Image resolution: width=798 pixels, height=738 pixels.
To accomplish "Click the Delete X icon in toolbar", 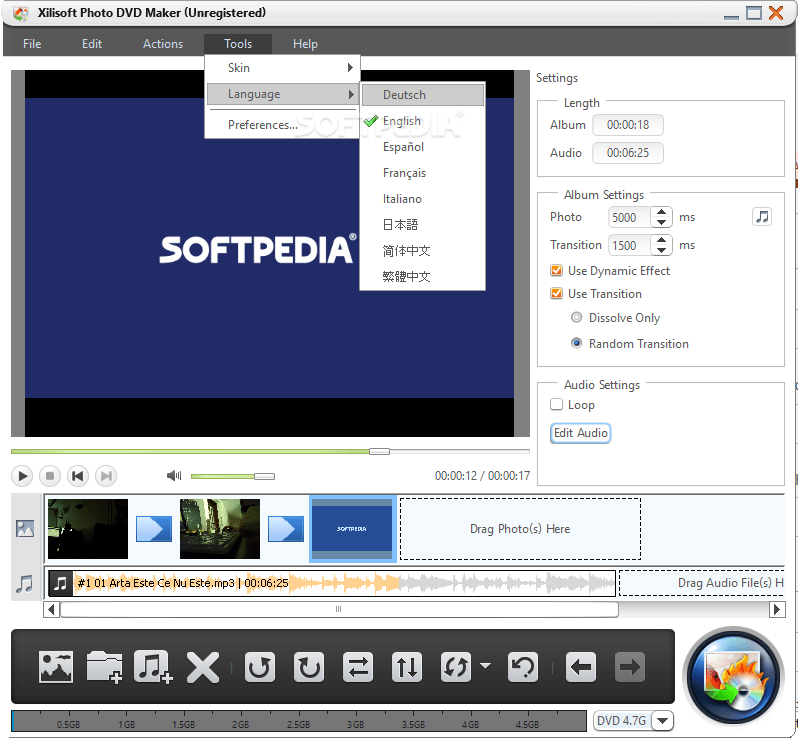I will coord(203,667).
